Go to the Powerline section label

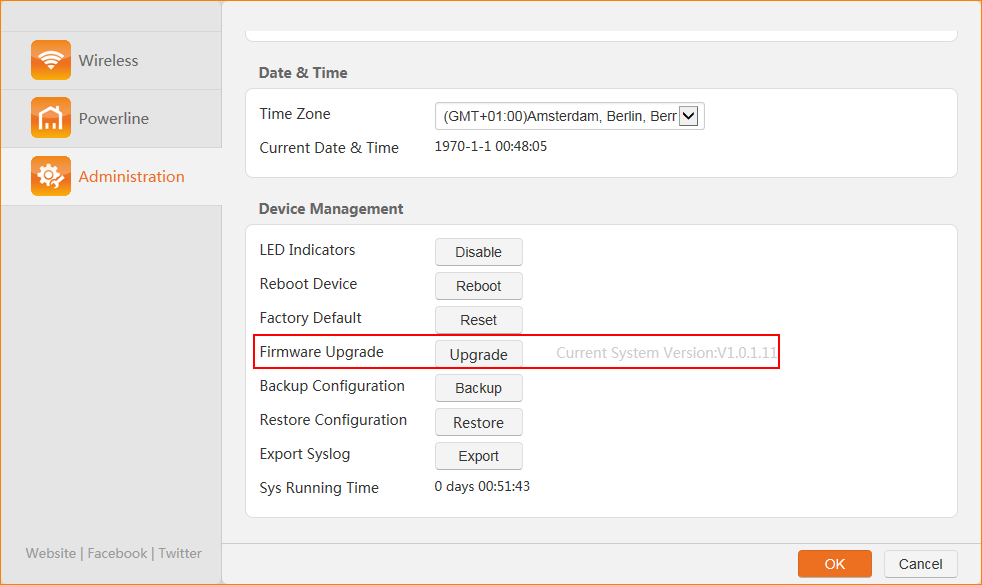[113, 119]
